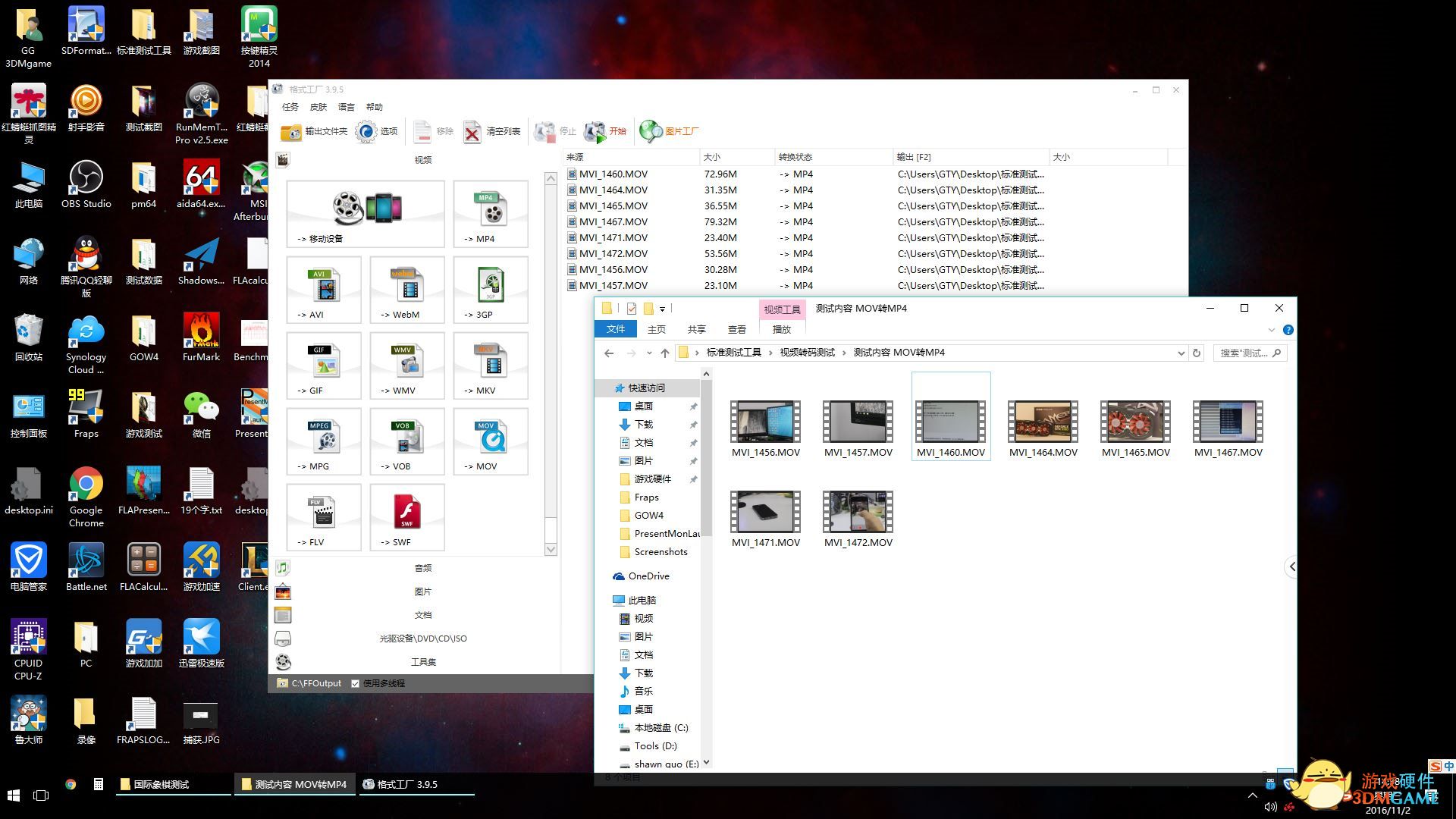Expand the 工具集 toolset section
This screenshot has height=819, width=1456.
click(422, 662)
